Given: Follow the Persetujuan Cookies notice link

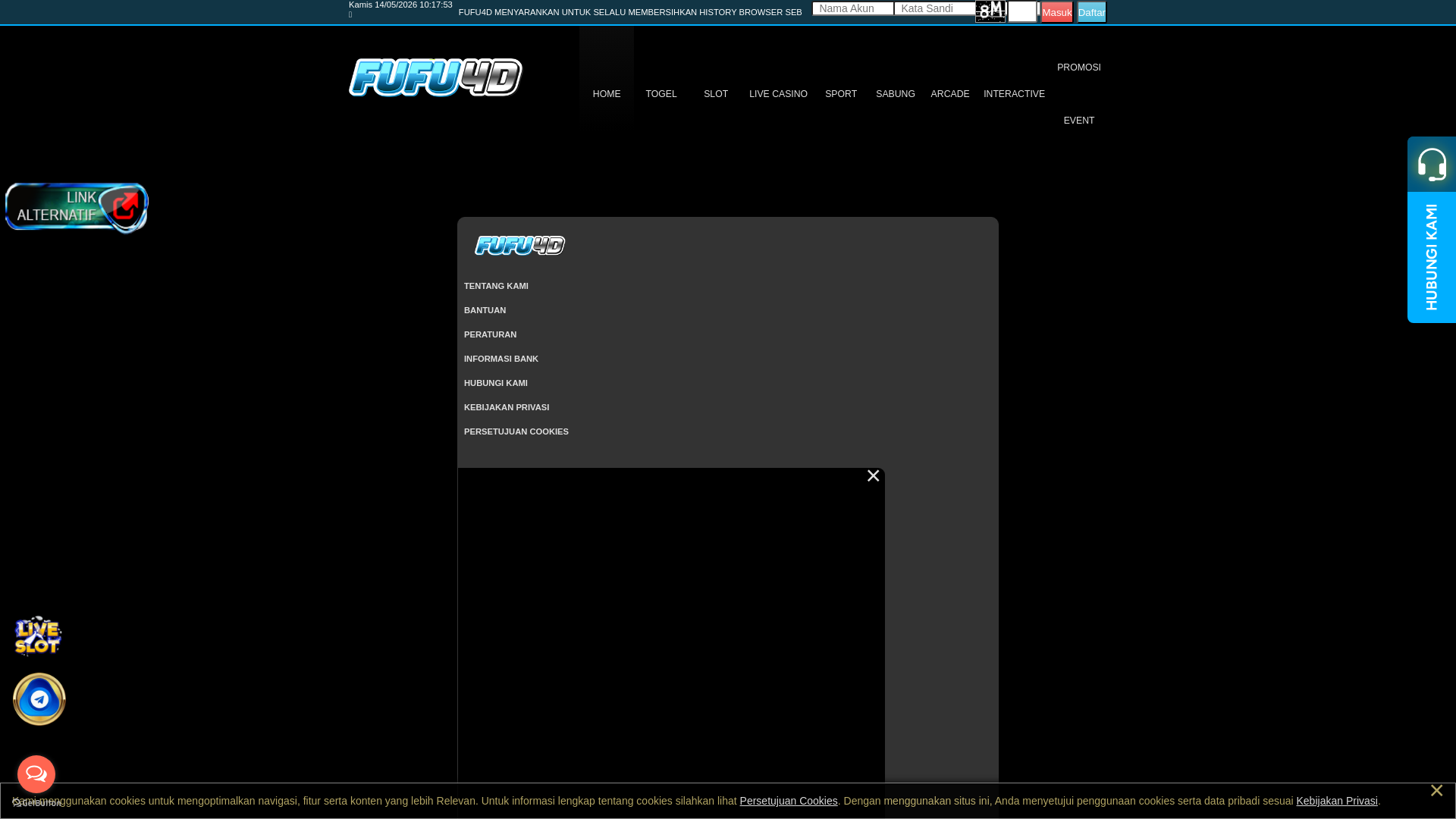Looking at the screenshot, I should 789,801.
